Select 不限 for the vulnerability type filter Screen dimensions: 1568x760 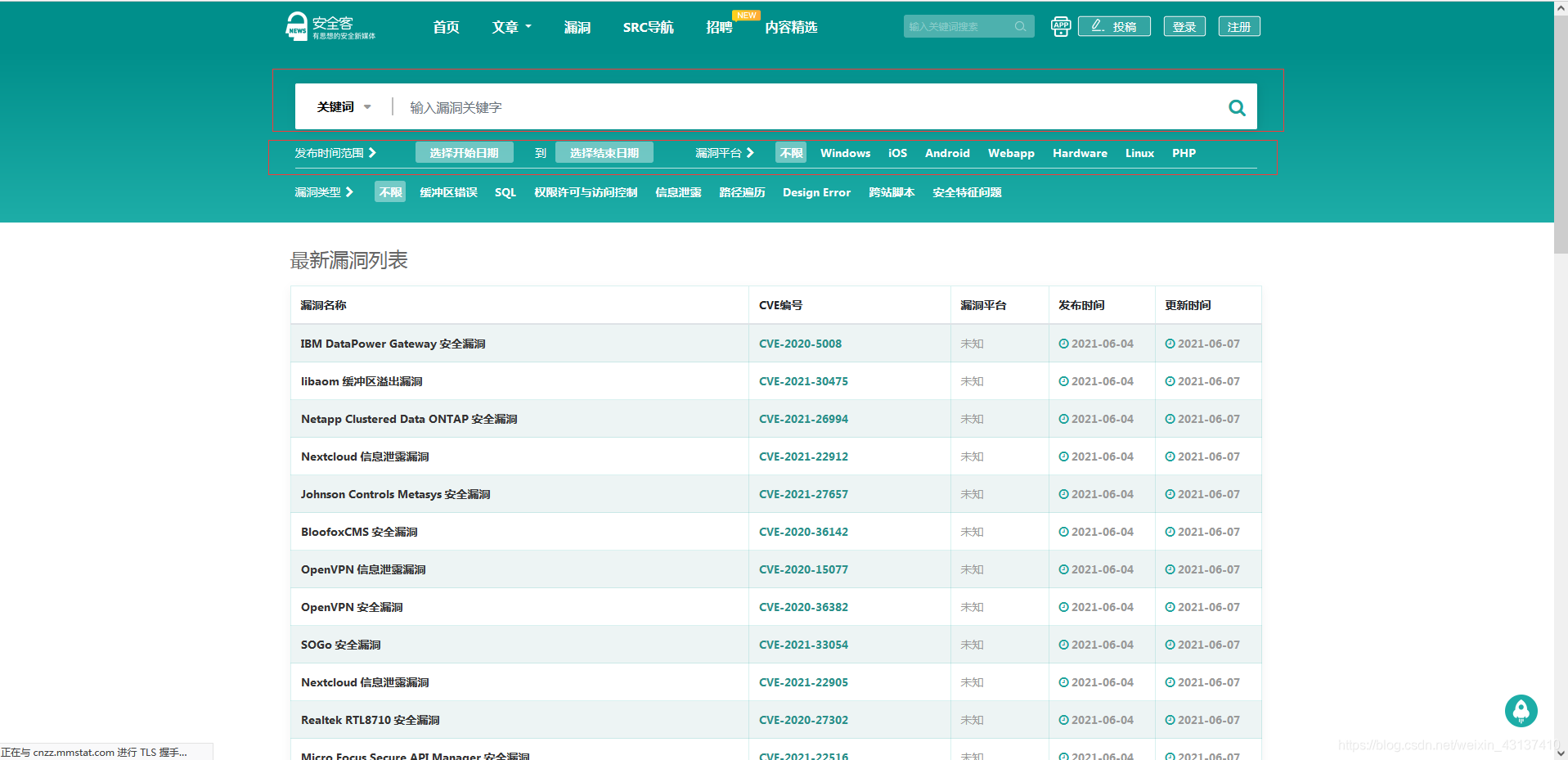pyautogui.click(x=390, y=192)
